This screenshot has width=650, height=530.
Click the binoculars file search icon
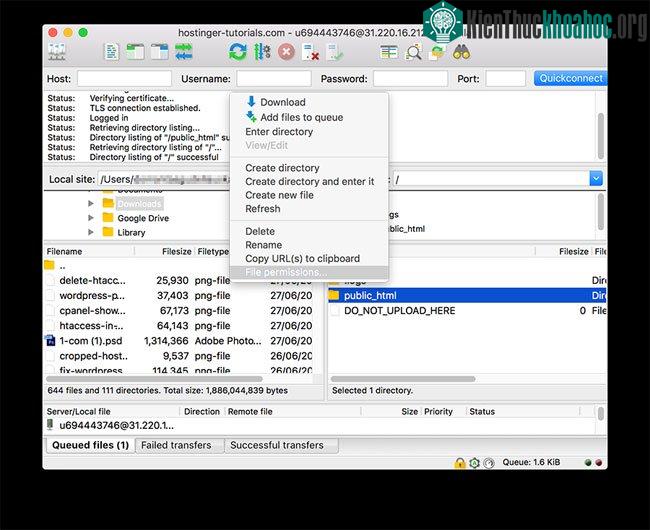pyautogui.click(x=461, y=52)
